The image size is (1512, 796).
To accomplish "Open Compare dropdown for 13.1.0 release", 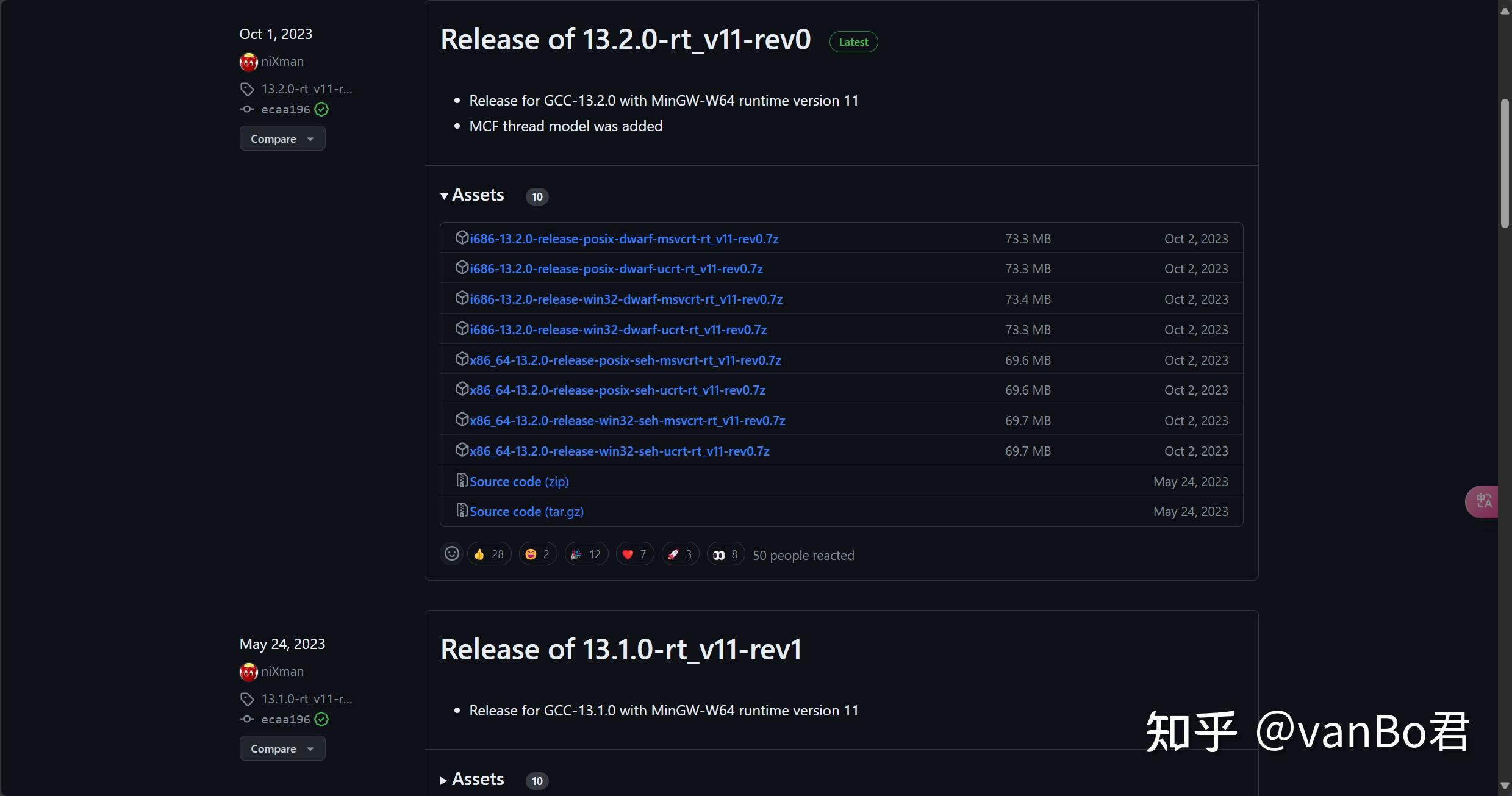I will 282,748.
